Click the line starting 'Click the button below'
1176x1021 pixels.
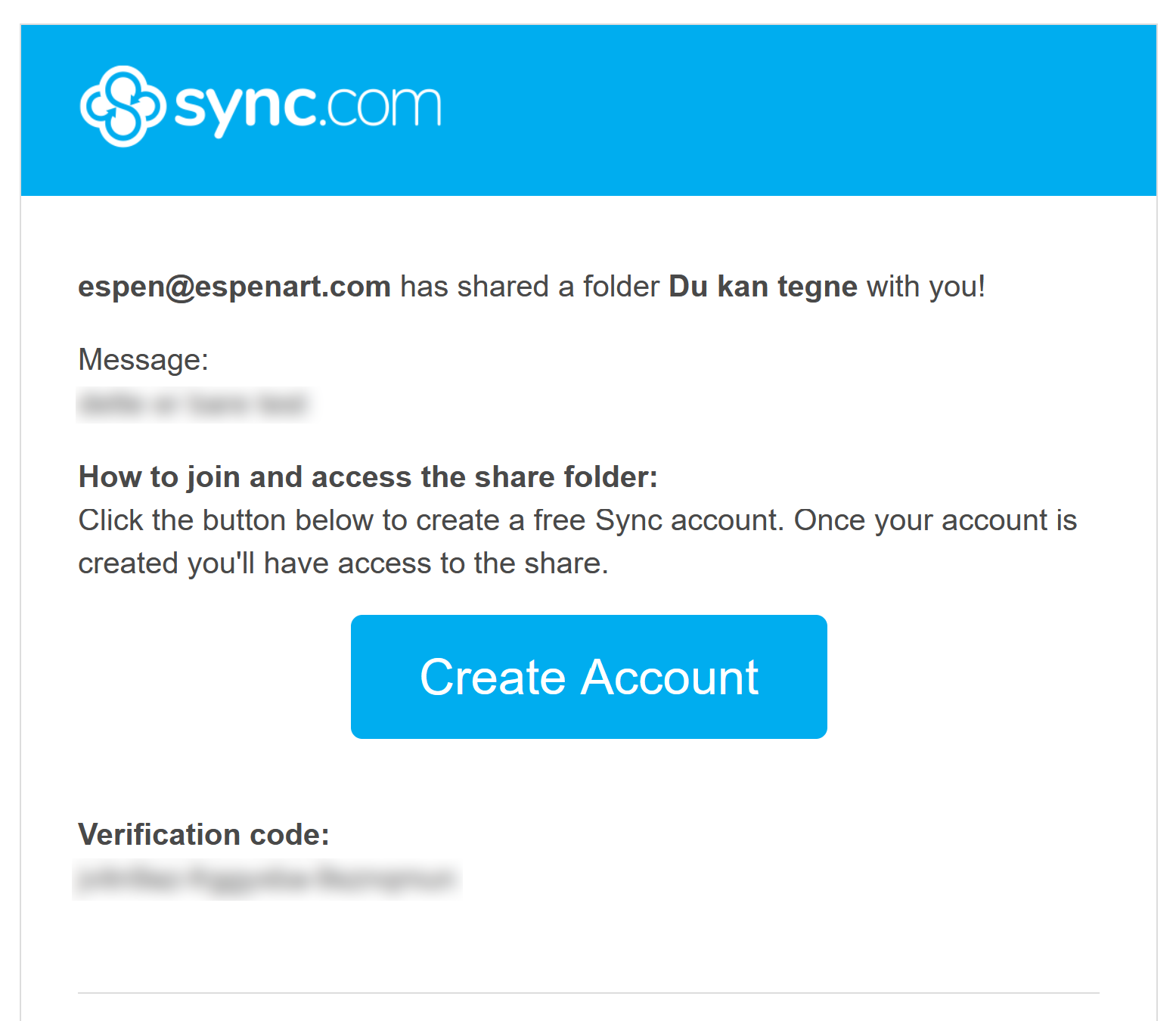tap(578, 520)
